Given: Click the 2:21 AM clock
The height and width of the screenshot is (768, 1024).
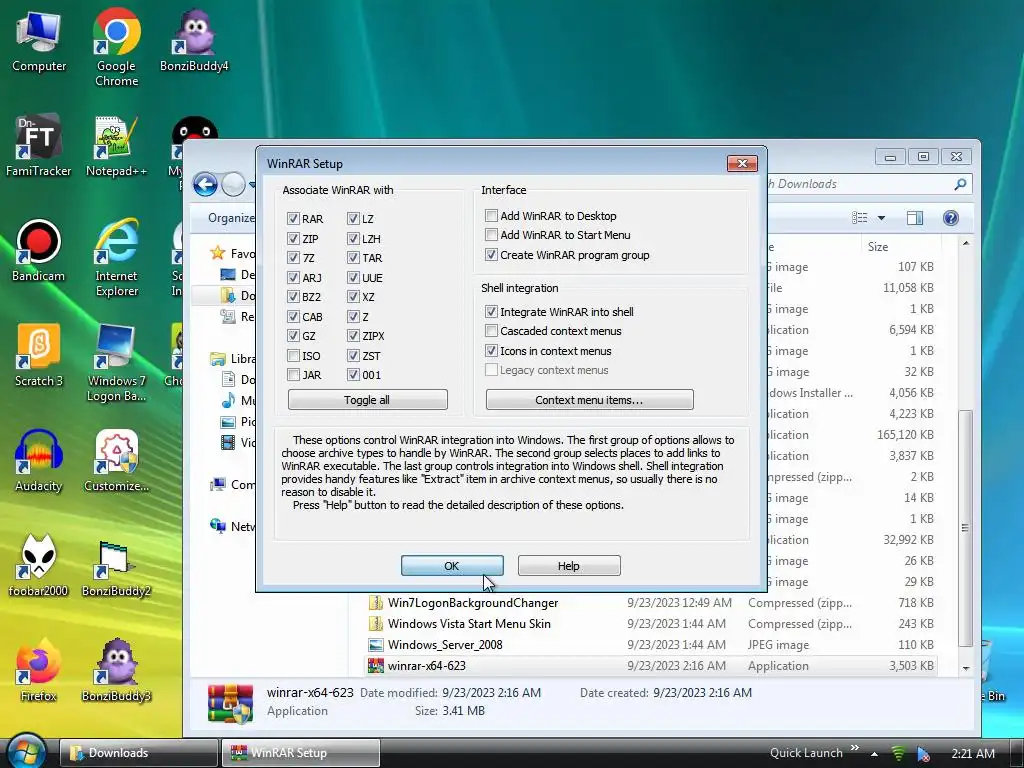Looking at the screenshot, I should [x=973, y=754].
